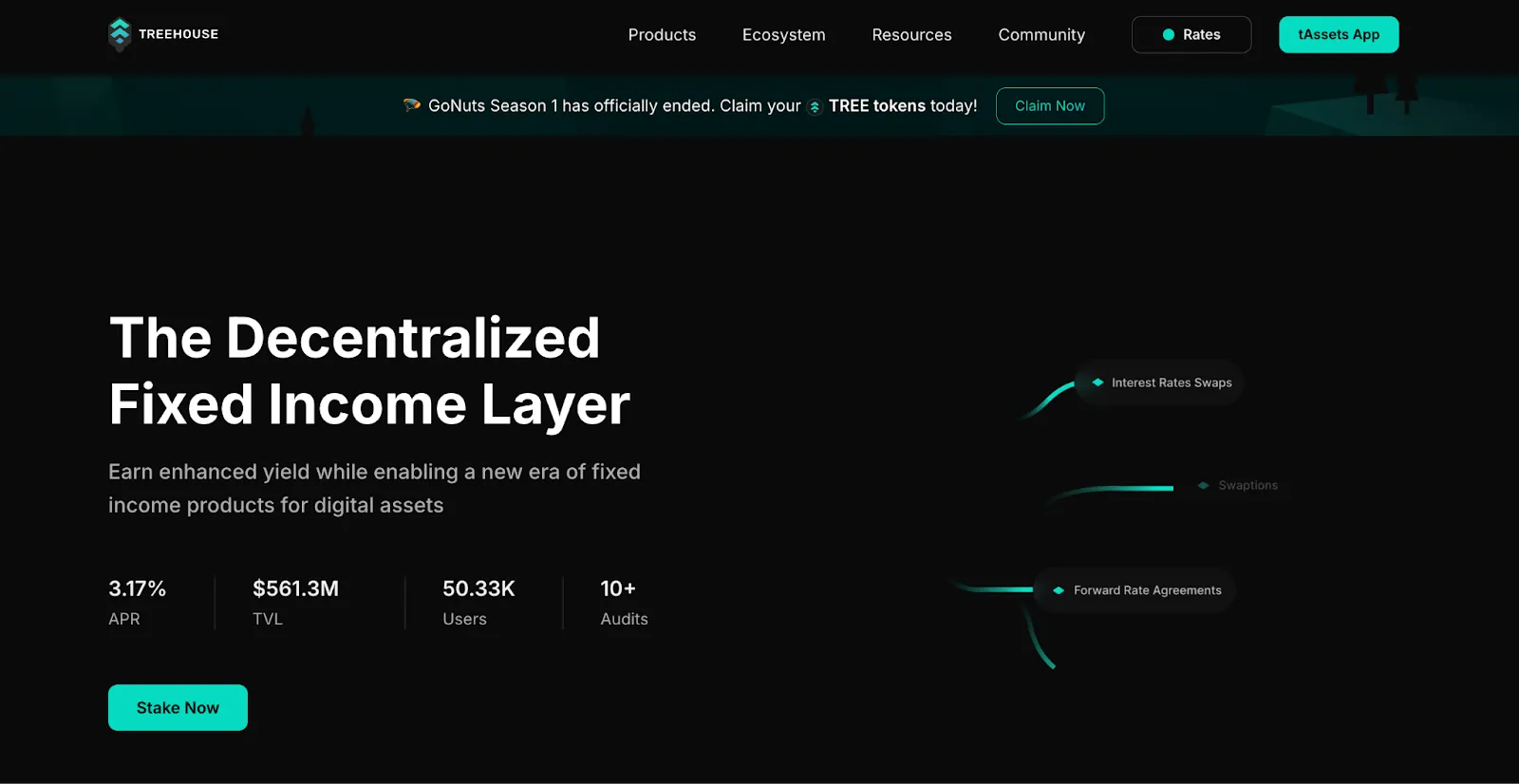Viewport: 1519px width, 784px height.
Task: Click the TVL label
Action: tap(268, 619)
